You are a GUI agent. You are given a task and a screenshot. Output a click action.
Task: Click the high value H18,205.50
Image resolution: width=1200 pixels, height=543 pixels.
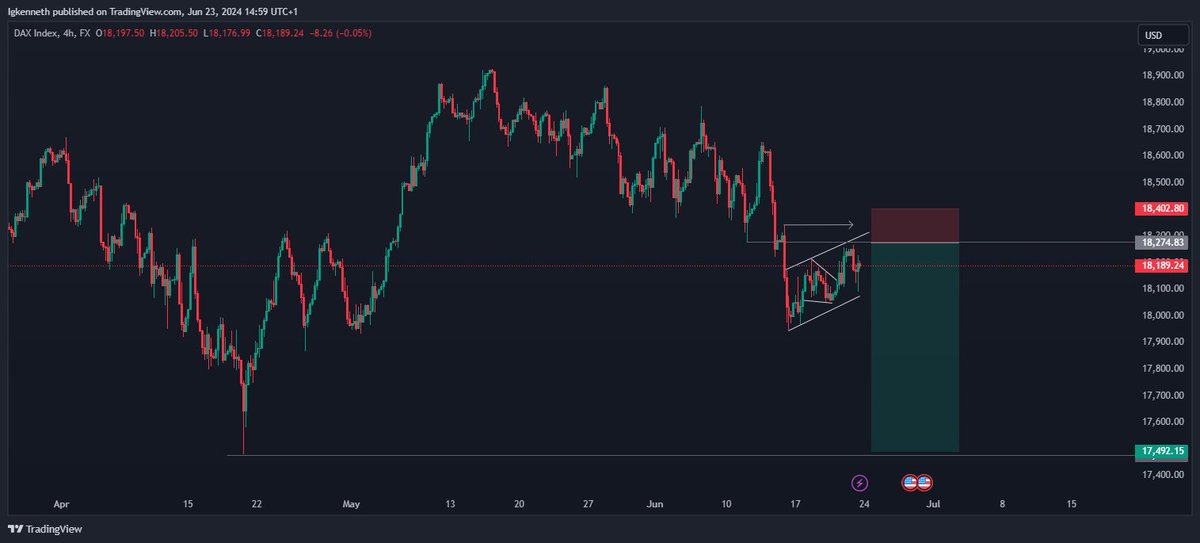tap(176, 33)
